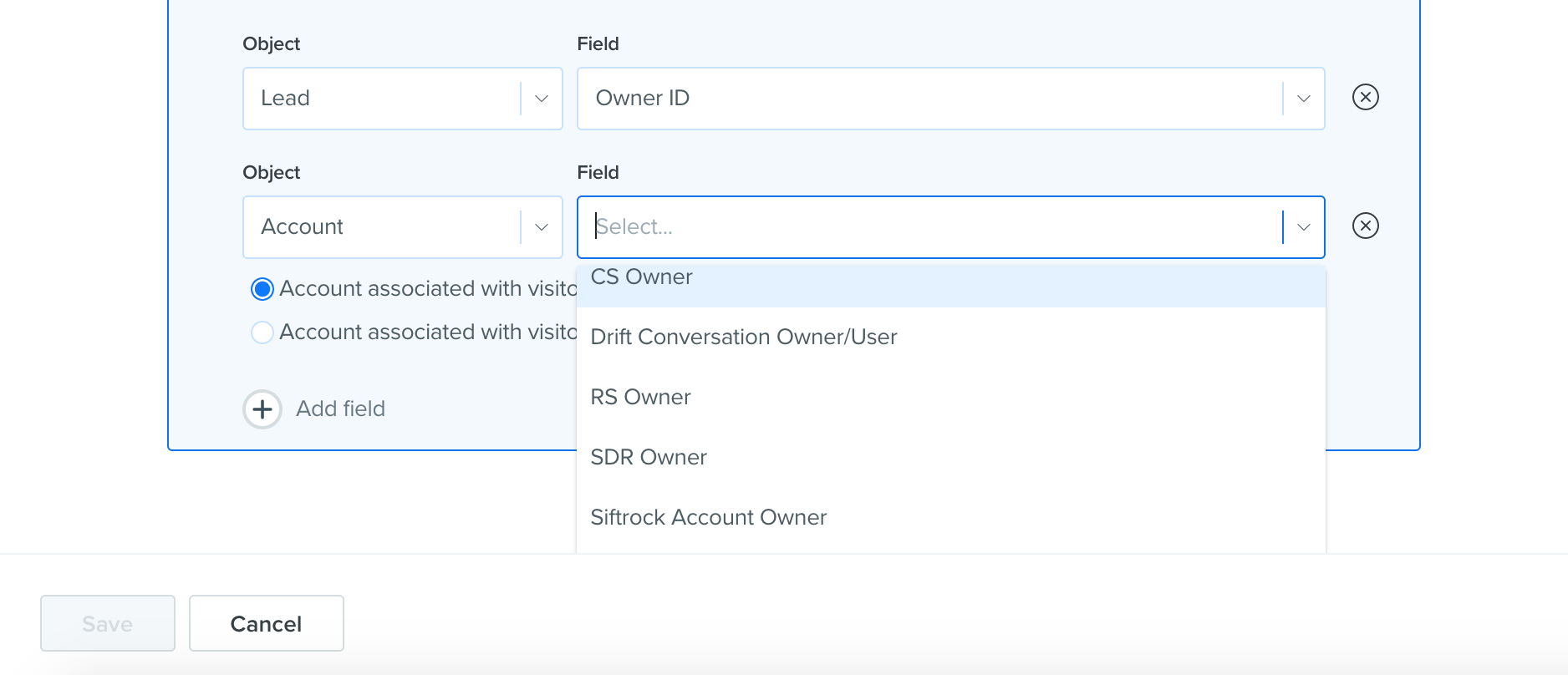Open the Lead object dropdown
This screenshot has height=675, width=1568.
(x=402, y=99)
